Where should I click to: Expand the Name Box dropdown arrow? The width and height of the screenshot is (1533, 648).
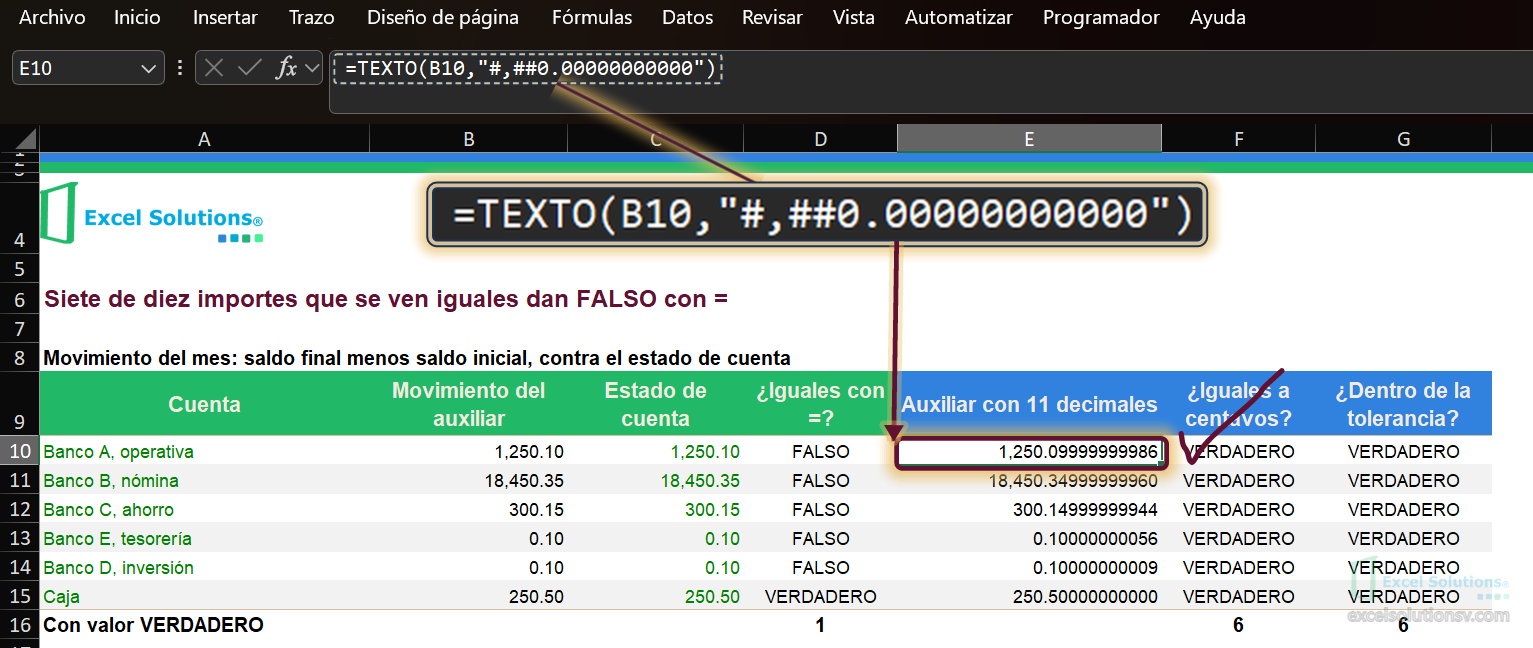tap(150, 69)
